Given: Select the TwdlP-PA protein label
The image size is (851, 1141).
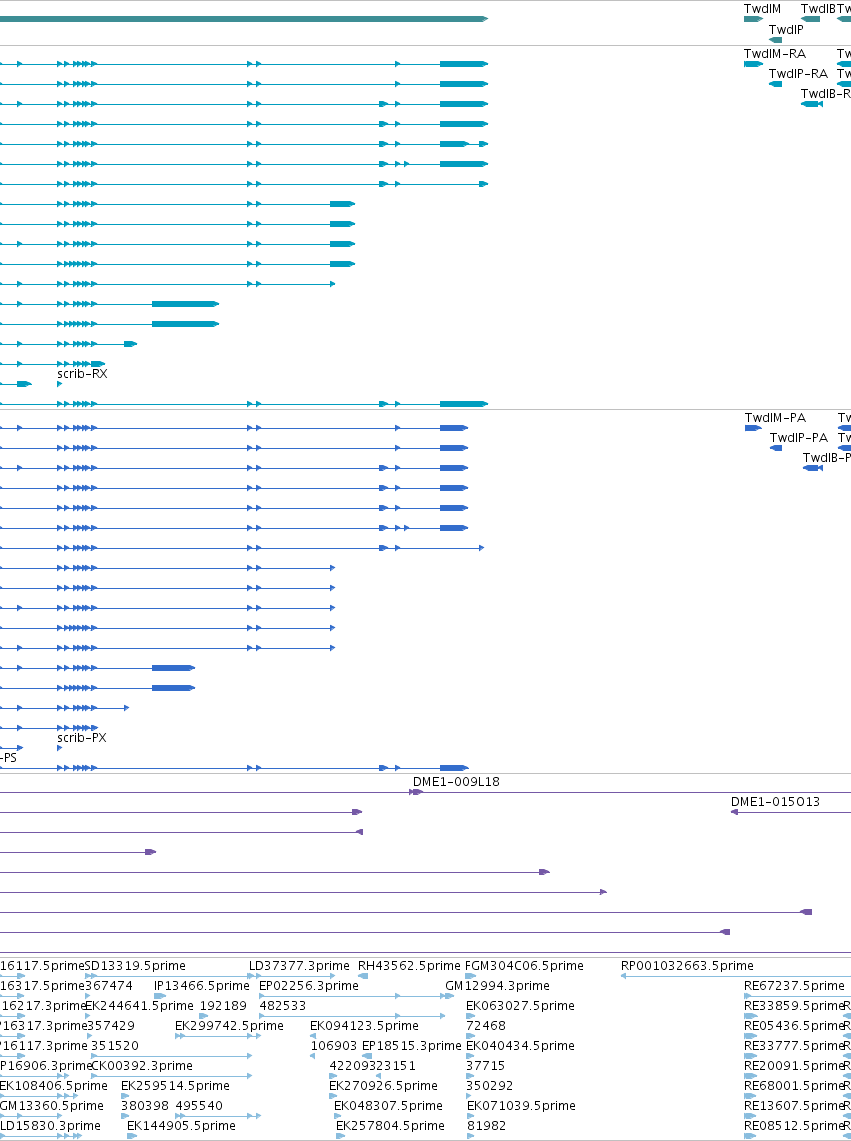Looking at the screenshot, I should tap(799, 437).
